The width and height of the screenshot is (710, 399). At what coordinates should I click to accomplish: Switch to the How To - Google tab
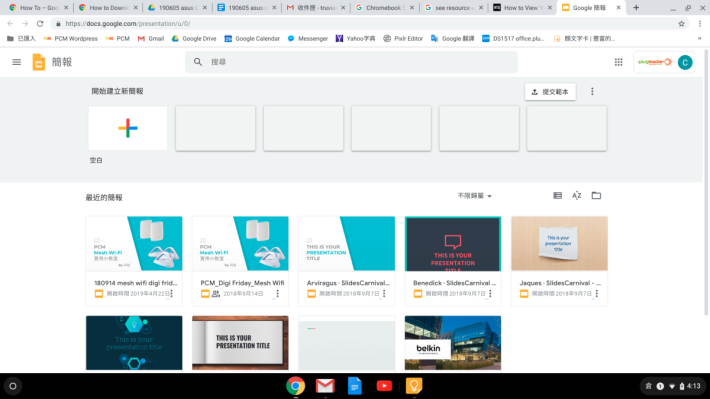pyautogui.click(x=38, y=8)
